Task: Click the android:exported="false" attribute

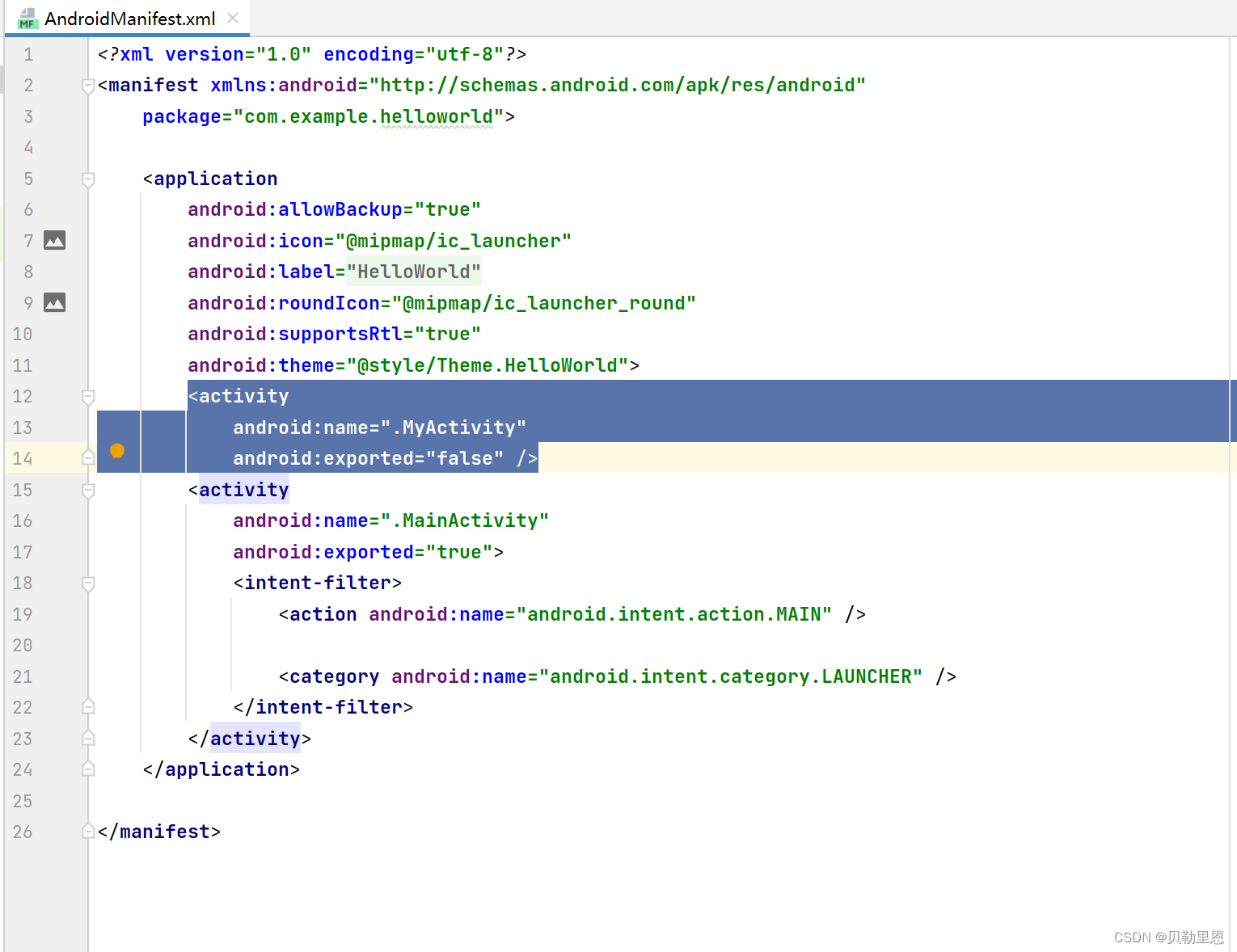Action: (369, 458)
